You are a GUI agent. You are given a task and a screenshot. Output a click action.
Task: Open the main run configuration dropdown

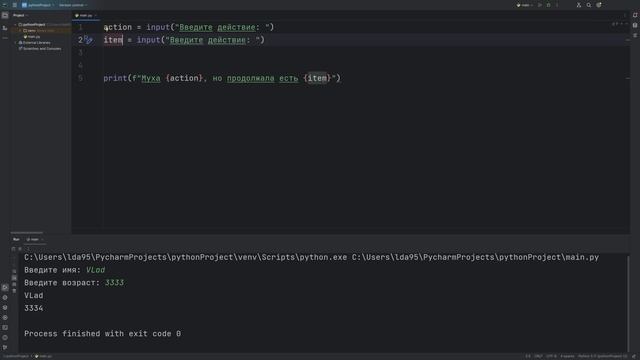[x=524, y=5]
